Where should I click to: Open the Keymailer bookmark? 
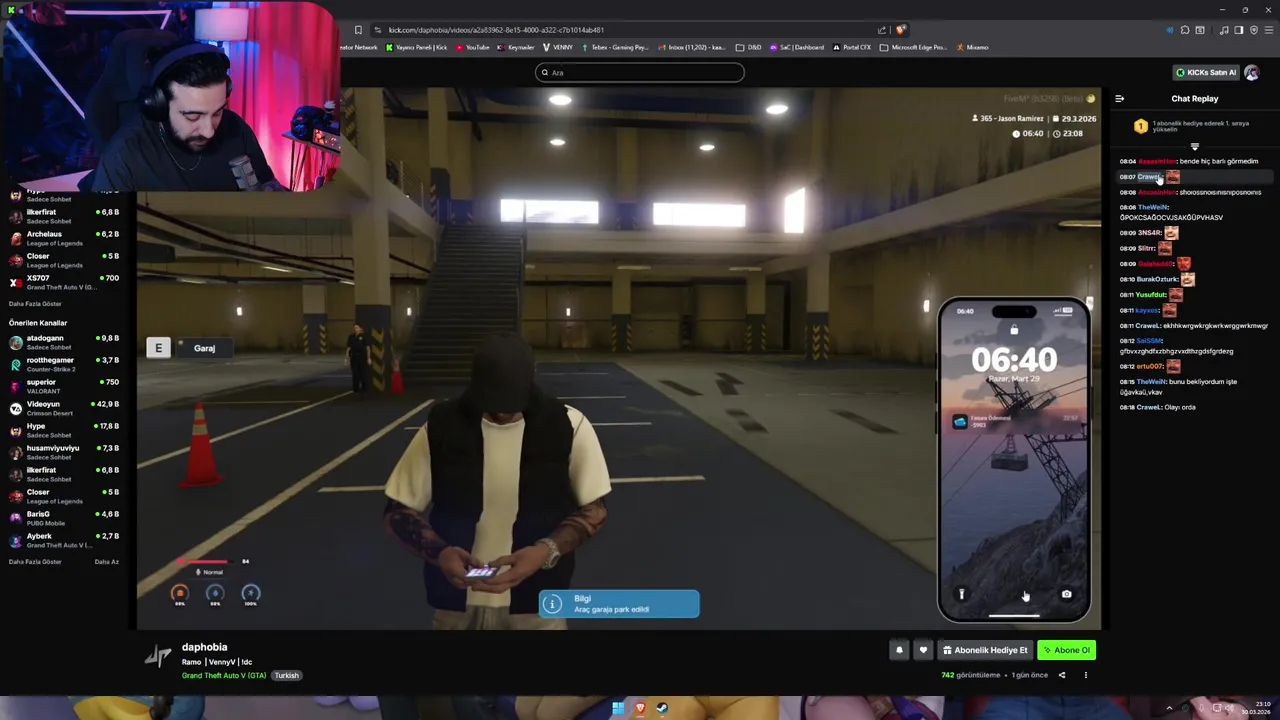[516, 47]
